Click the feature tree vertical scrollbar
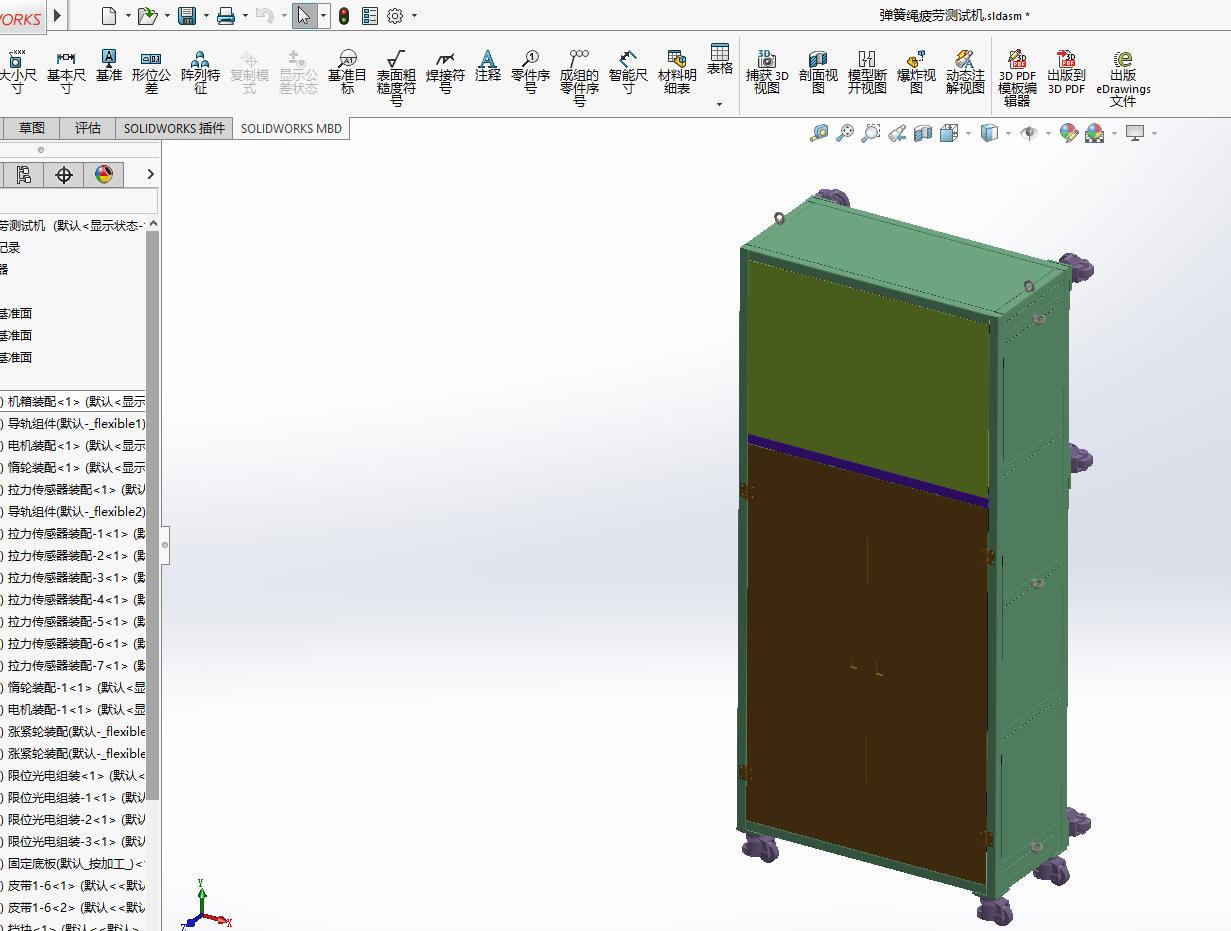The width and height of the screenshot is (1231, 931). [153, 515]
